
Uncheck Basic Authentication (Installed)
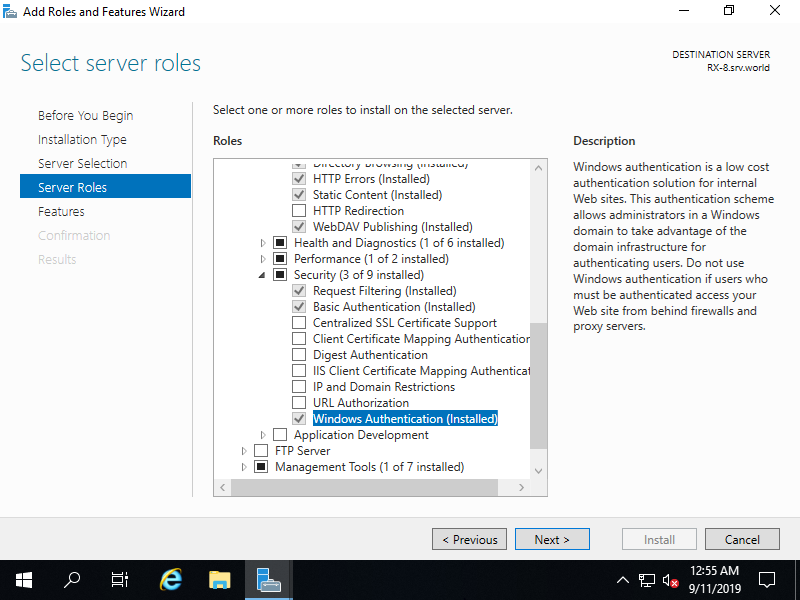(x=298, y=306)
